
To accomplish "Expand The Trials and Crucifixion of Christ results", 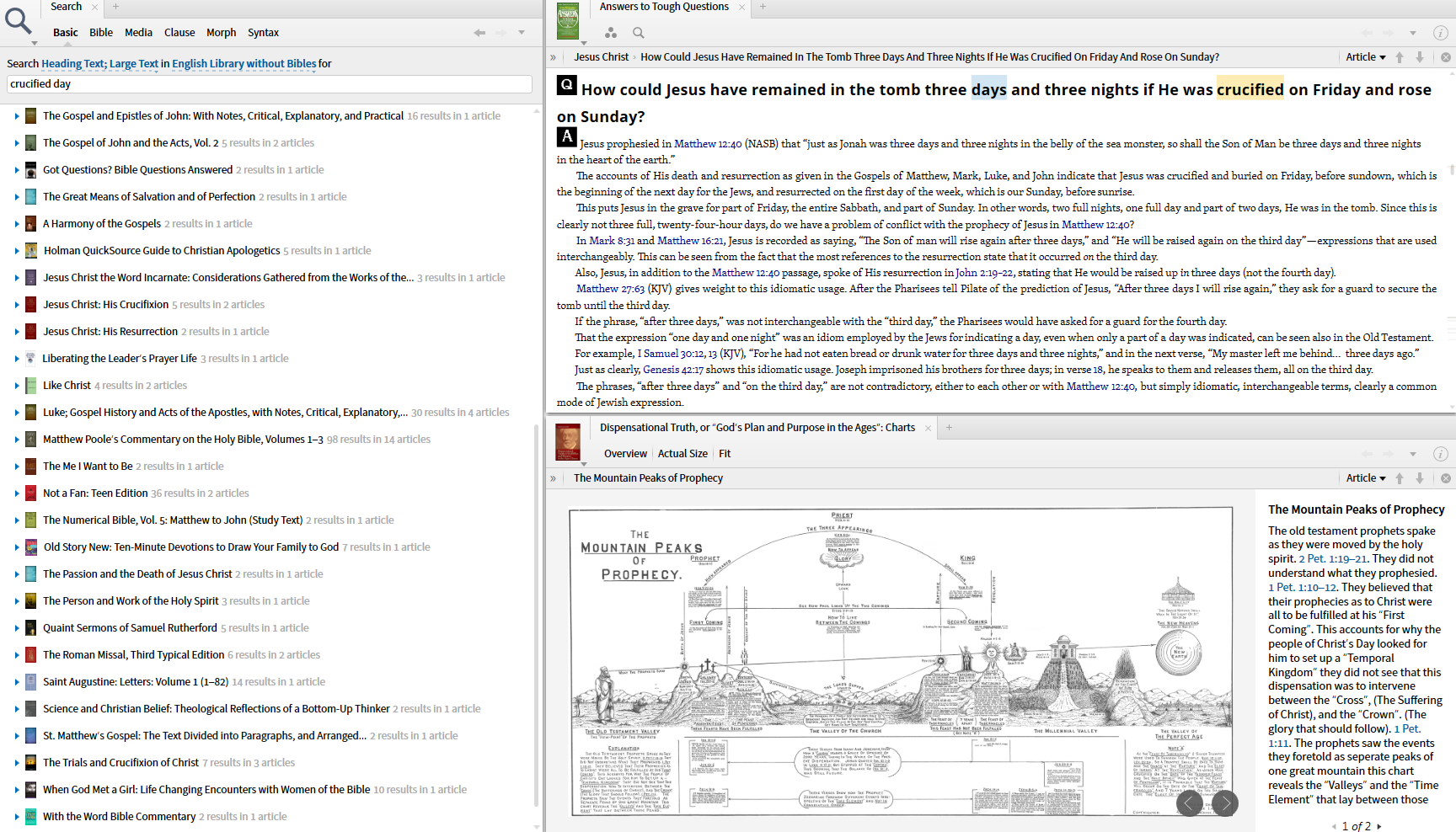I will (16, 763).
